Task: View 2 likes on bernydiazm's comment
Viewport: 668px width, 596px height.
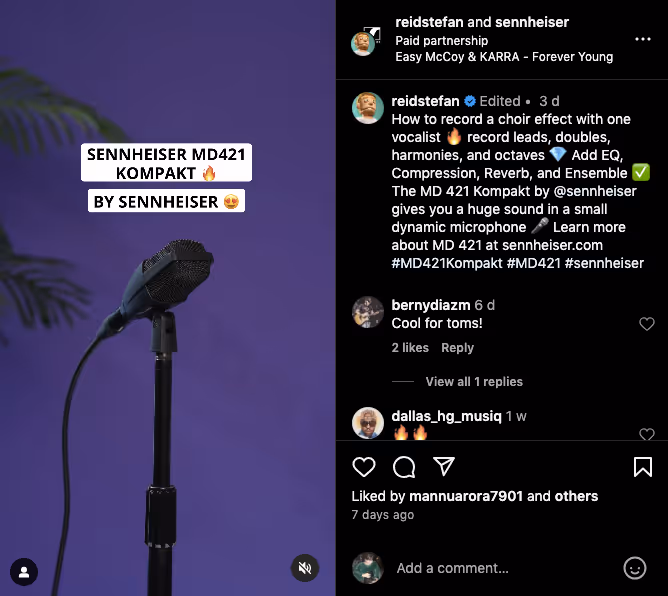Action: (410, 348)
